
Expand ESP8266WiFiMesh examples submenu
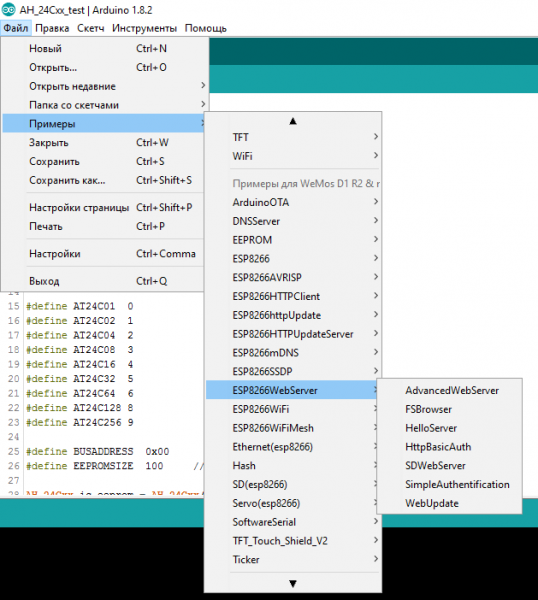coord(292,428)
